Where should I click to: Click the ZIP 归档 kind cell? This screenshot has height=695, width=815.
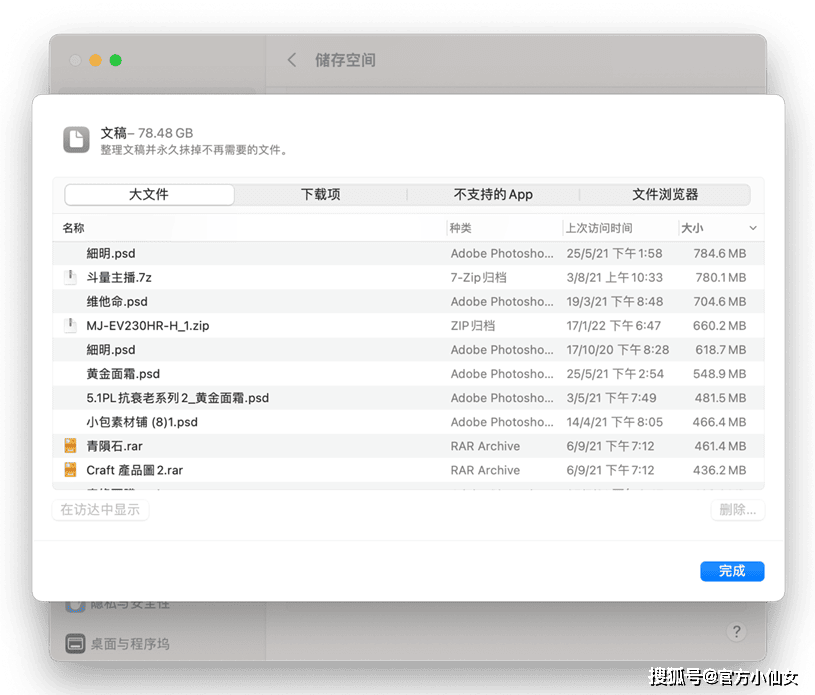[x=472, y=325]
